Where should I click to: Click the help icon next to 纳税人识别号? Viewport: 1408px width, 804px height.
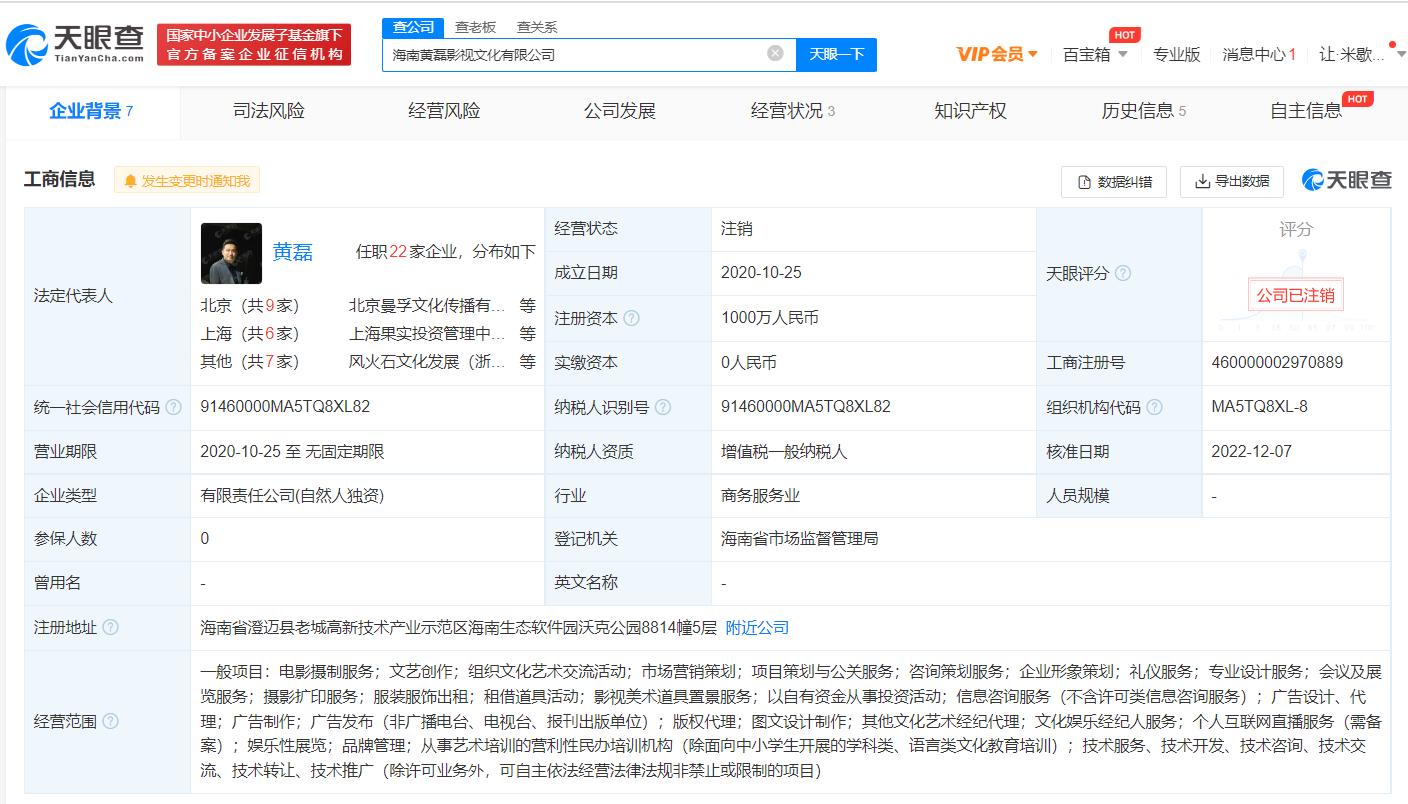tap(662, 407)
